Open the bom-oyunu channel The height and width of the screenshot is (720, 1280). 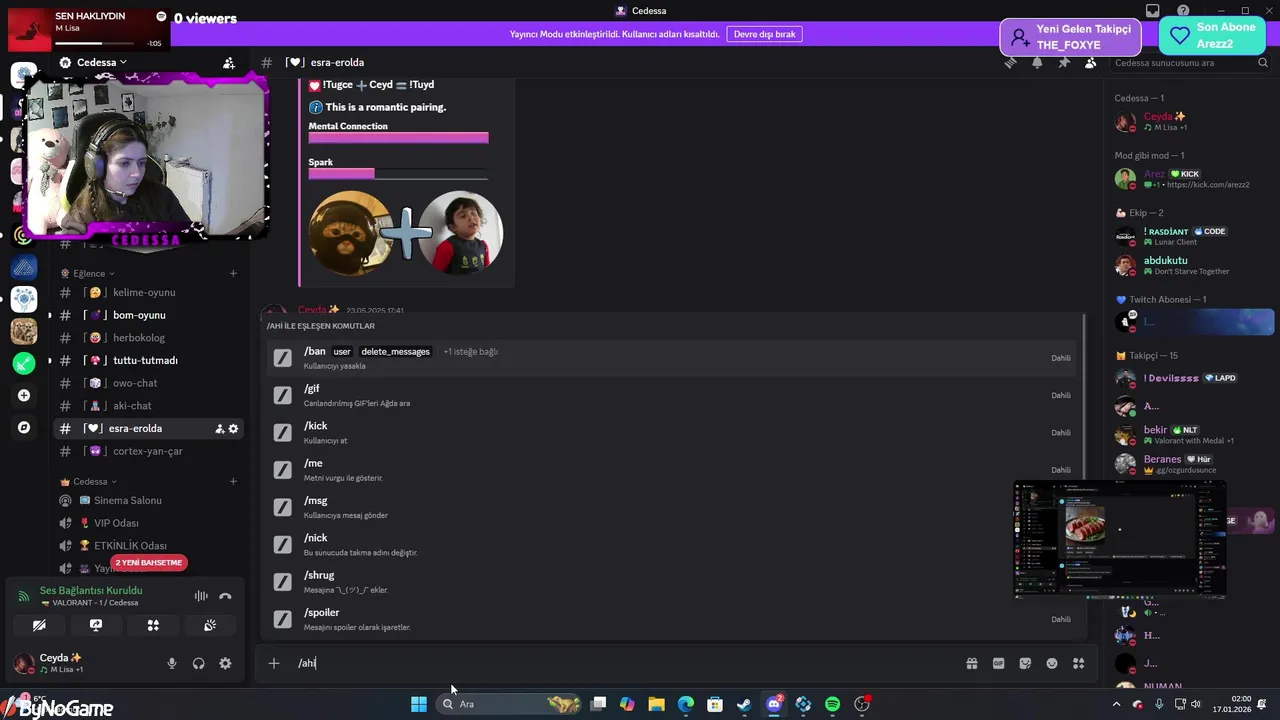click(x=148, y=315)
